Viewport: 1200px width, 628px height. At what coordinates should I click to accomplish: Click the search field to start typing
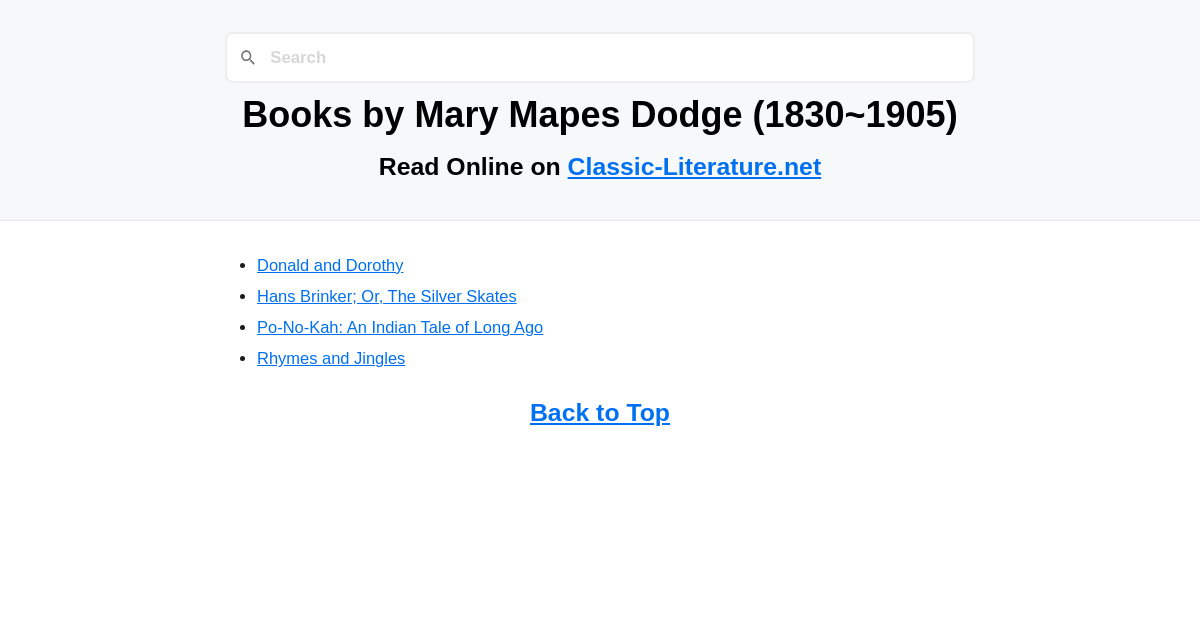pyautogui.click(x=600, y=57)
